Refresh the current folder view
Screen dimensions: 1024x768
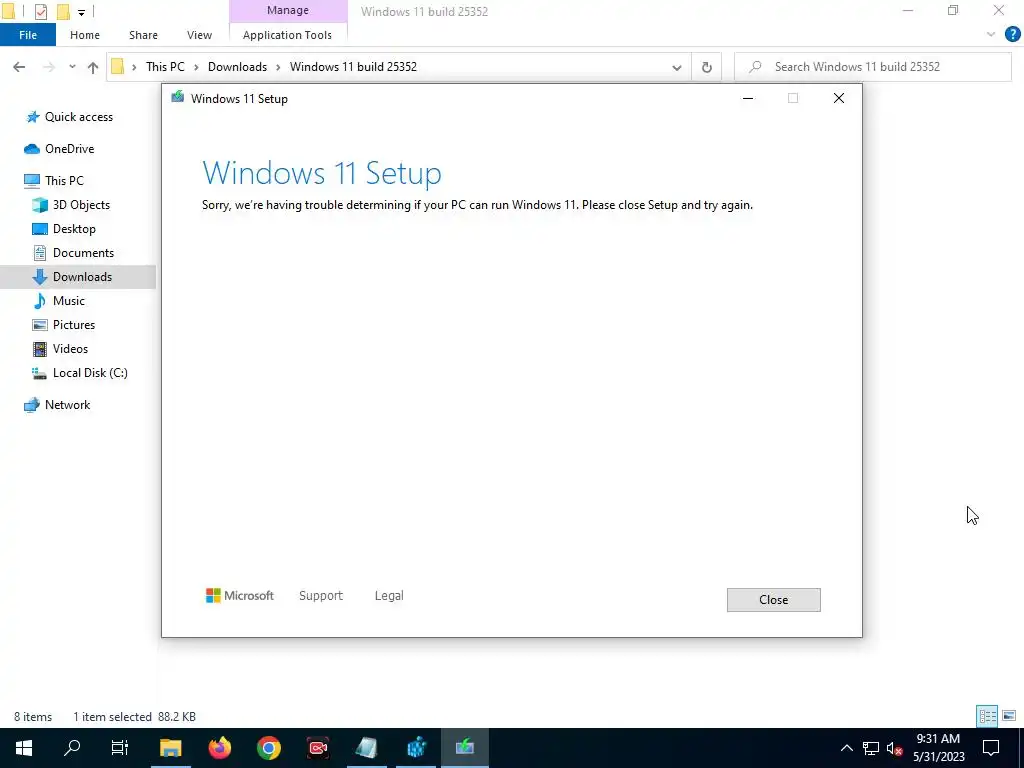pyautogui.click(x=707, y=67)
